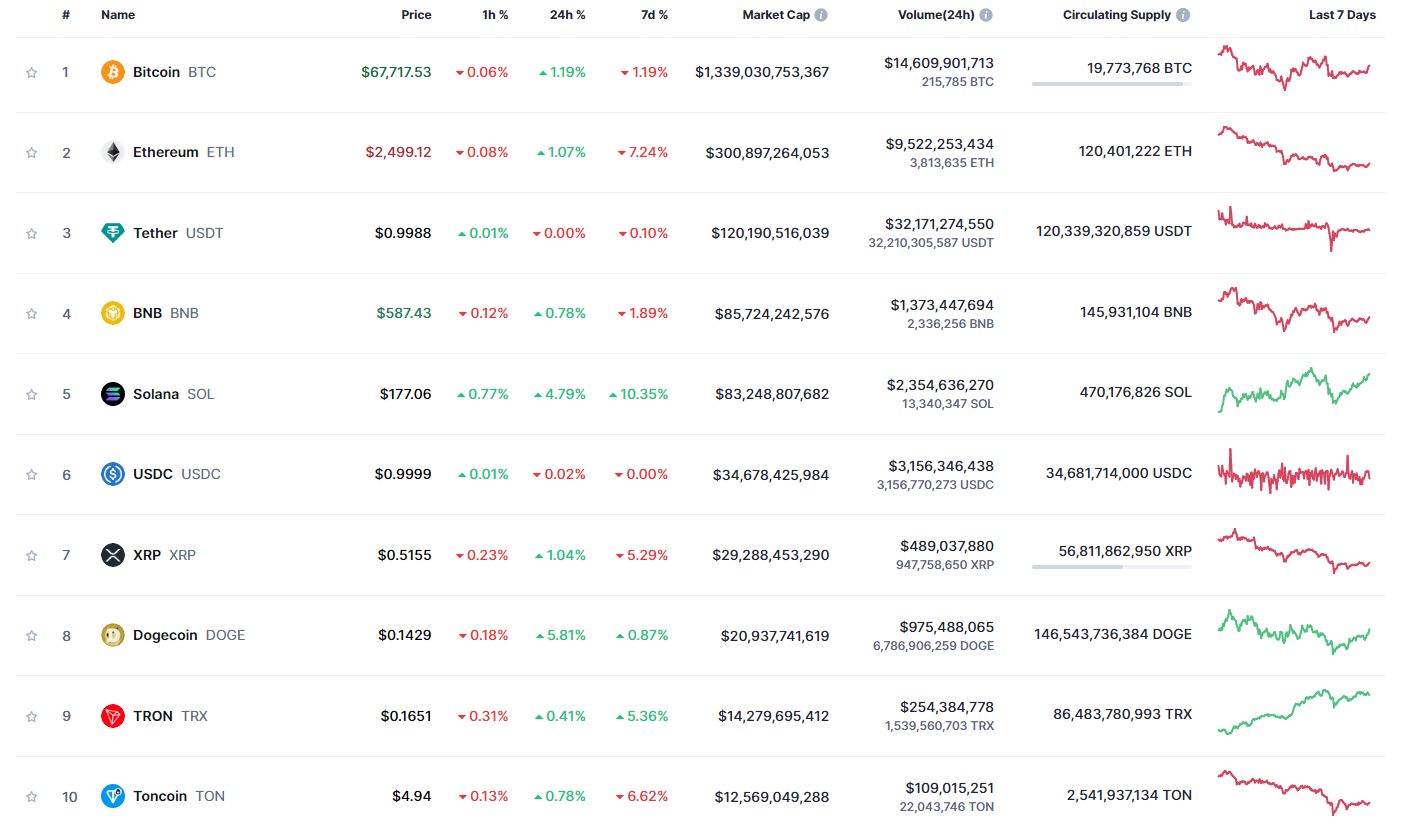Open TRON's 7-day price sparkline chart
The image size is (1406, 836).
pyautogui.click(x=1294, y=711)
